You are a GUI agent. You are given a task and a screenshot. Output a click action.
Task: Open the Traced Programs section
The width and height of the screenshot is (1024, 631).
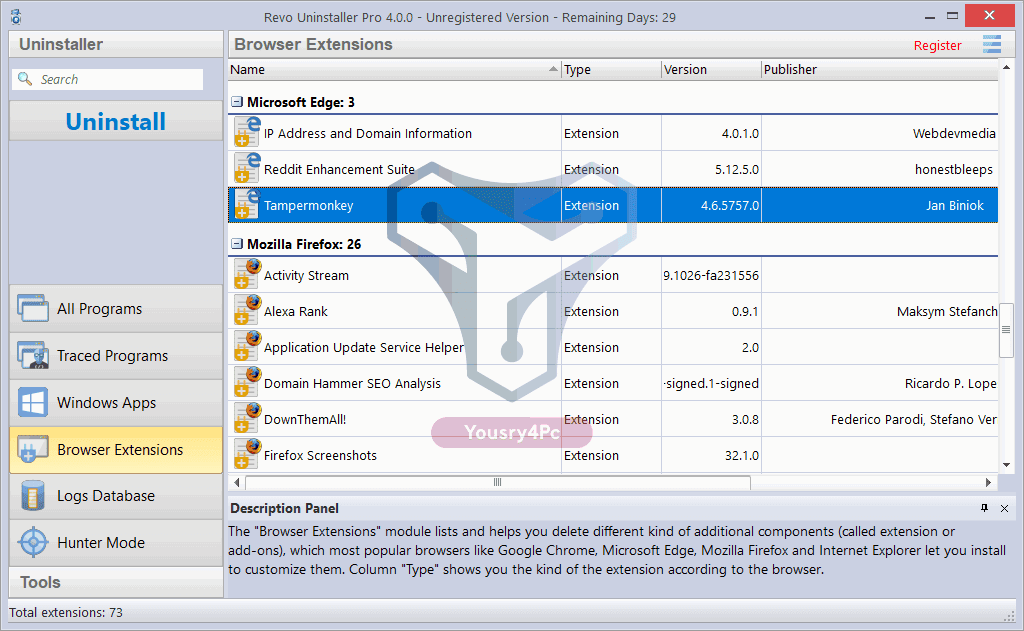(116, 355)
